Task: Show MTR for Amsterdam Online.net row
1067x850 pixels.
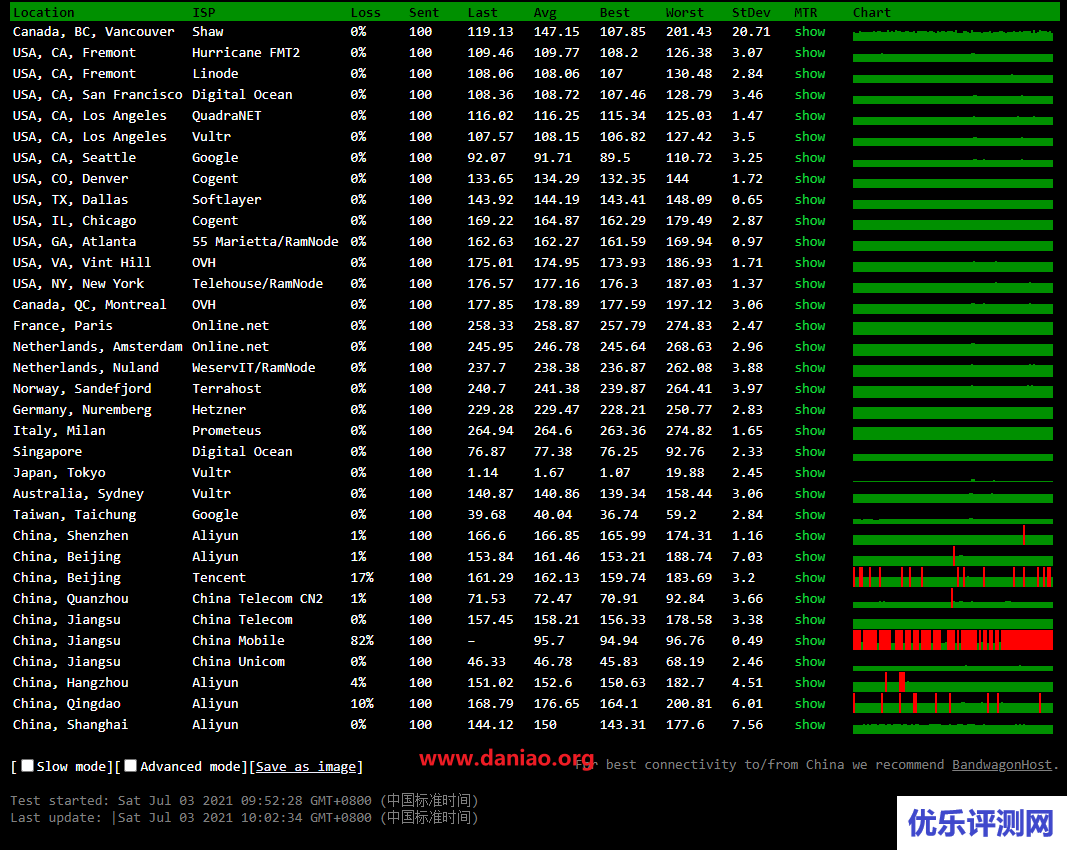Action: [810, 346]
